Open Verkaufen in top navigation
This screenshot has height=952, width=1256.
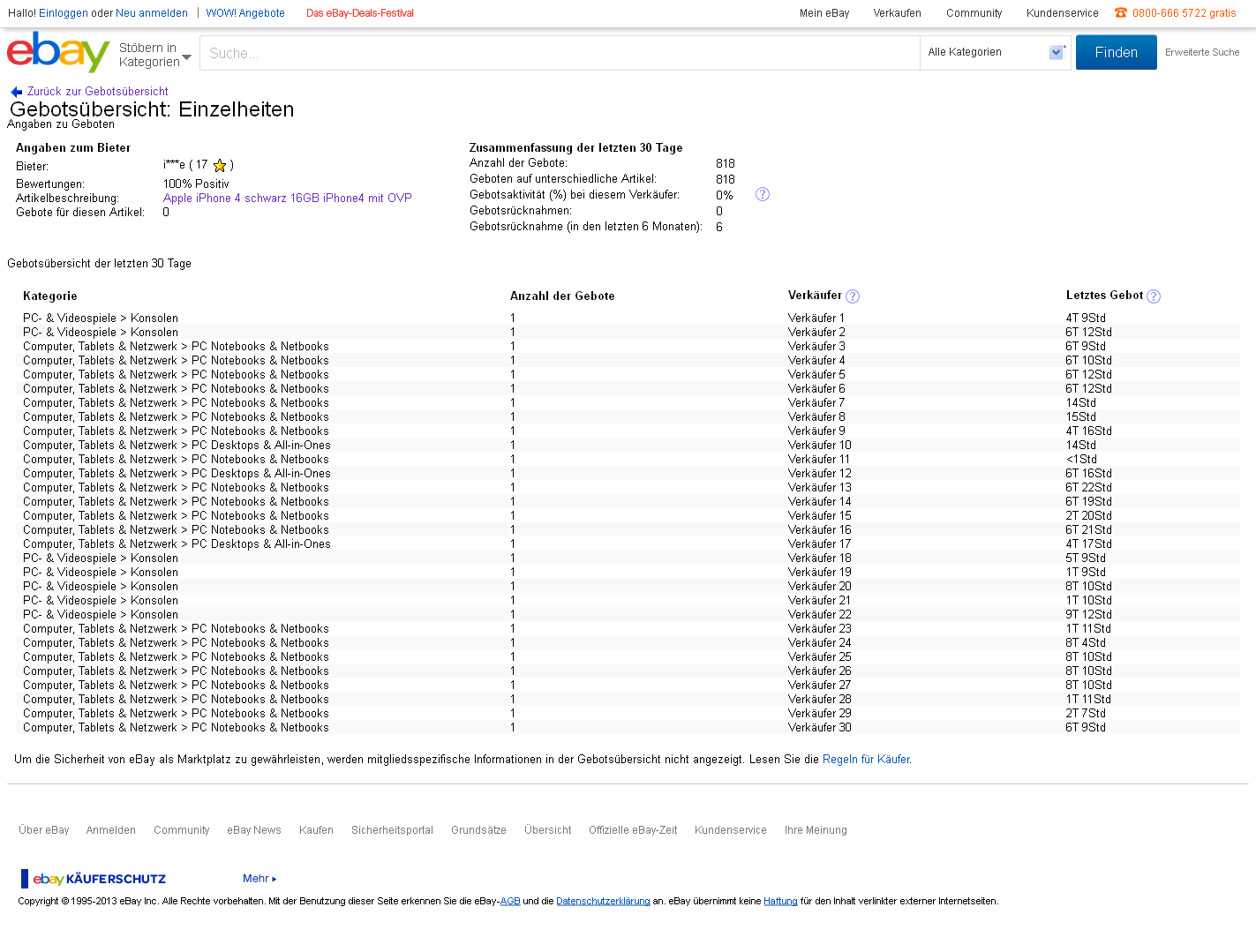[897, 13]
